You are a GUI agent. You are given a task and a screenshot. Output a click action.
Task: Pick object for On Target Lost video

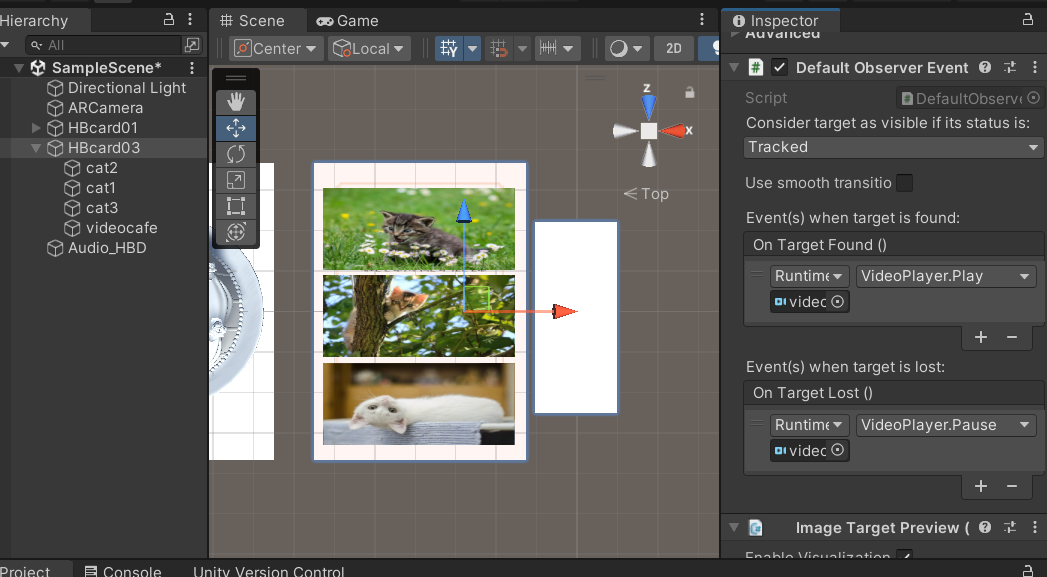tap(837, 450)
